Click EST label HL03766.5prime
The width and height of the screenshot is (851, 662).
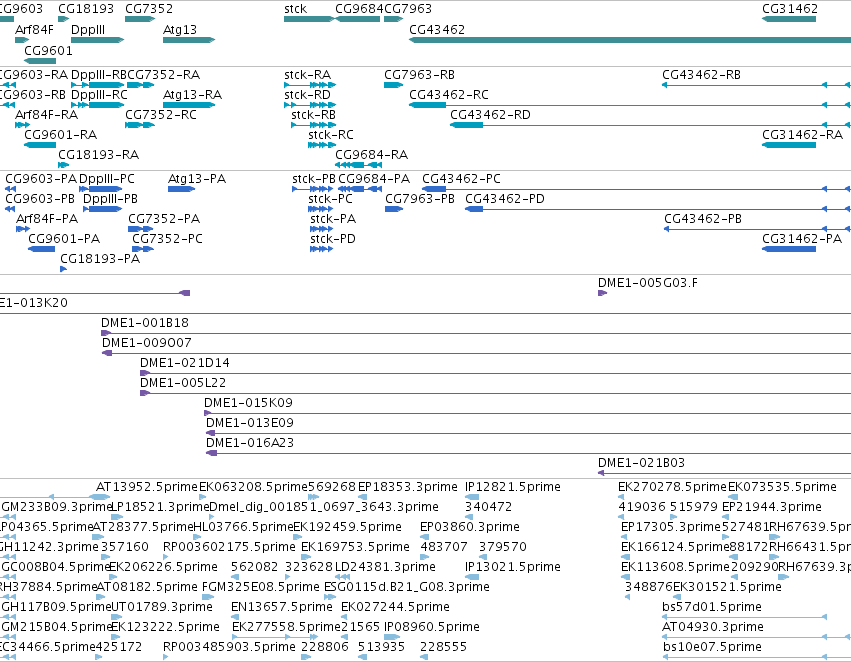tap(243, 527)
